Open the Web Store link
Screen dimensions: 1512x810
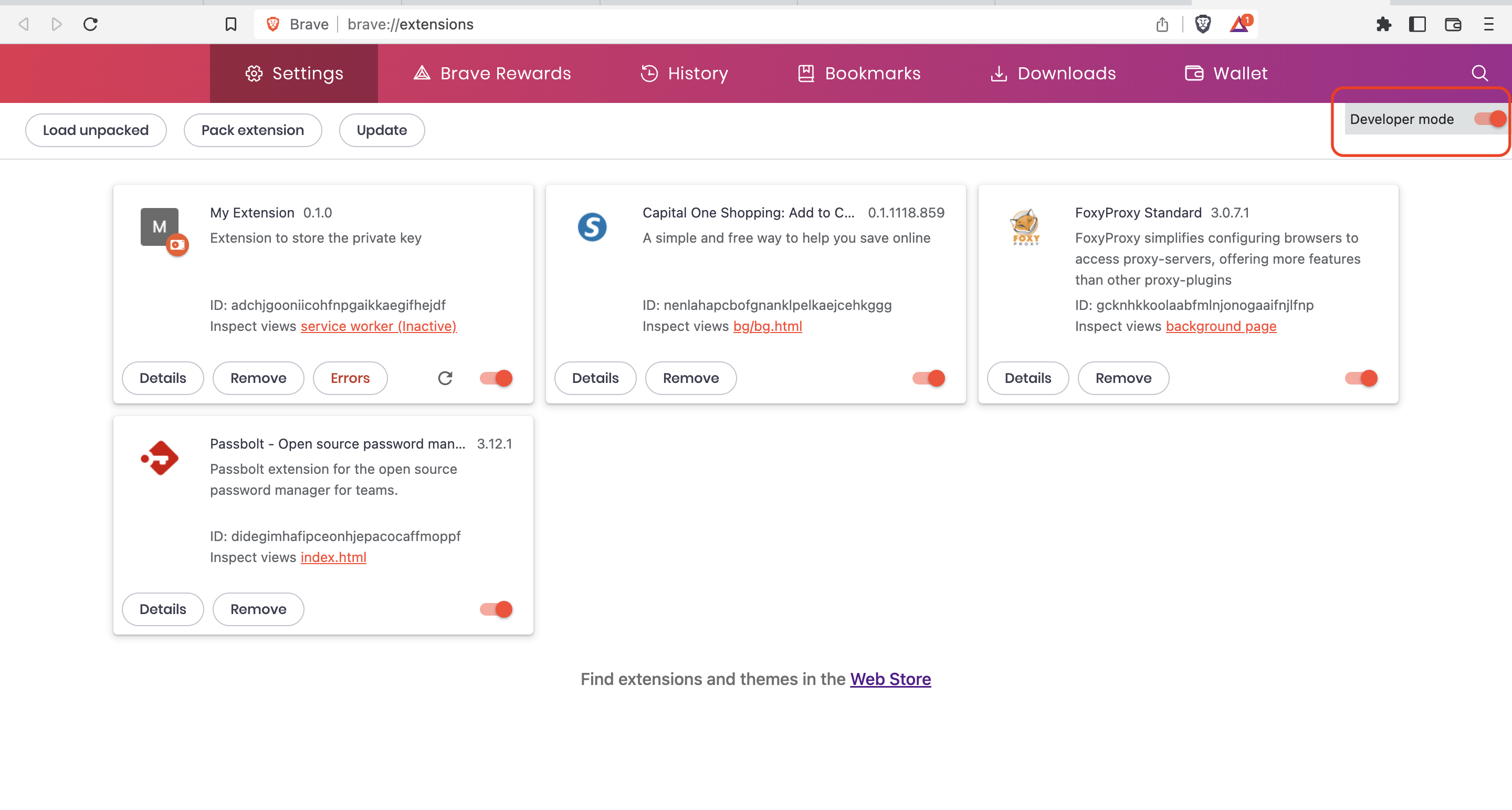[890, 679]
